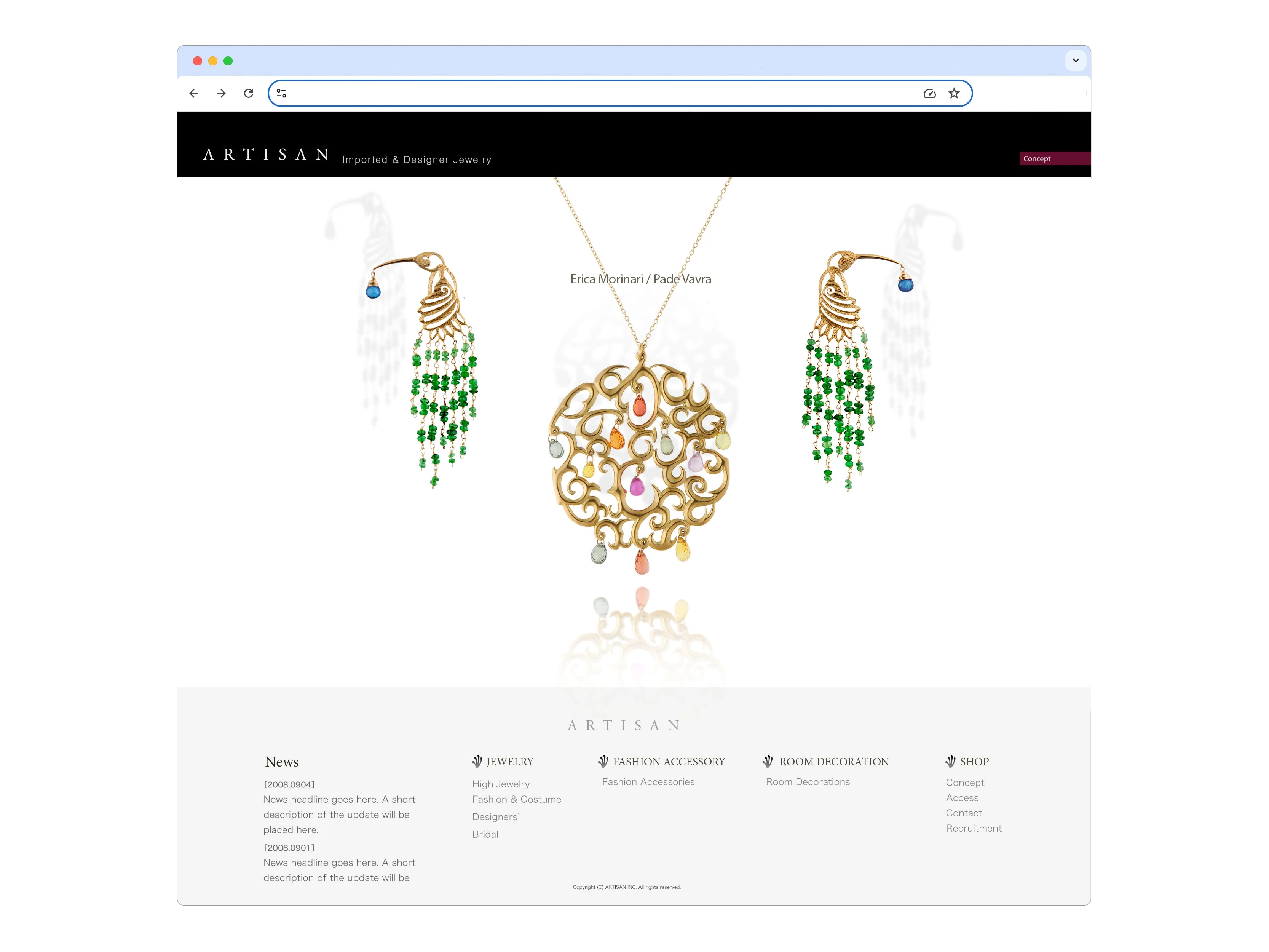Bookmark this page with the star icon

tap(954, 93)
